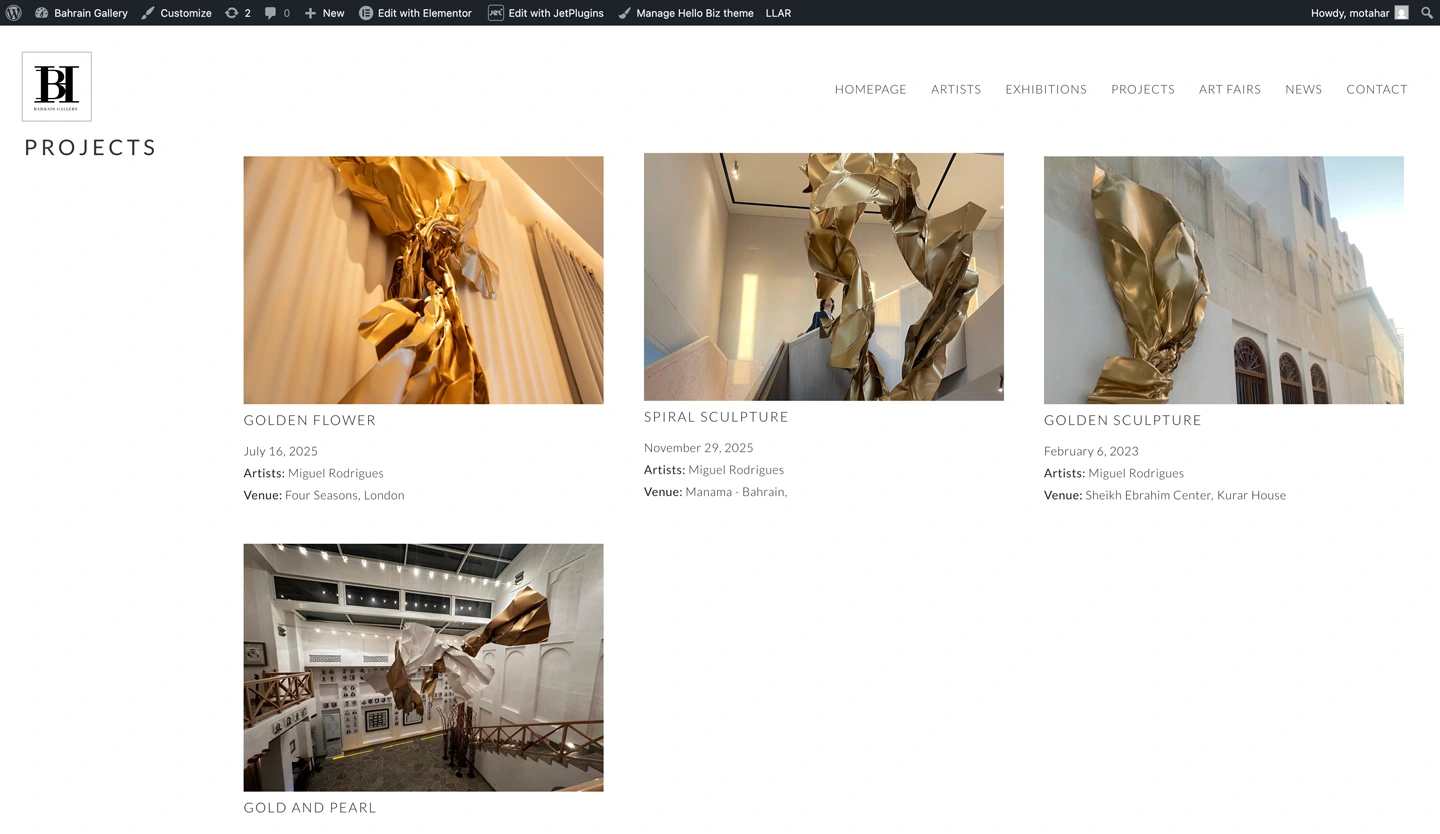Viewport: 1440px width, 834px height.
Task: Navigate to the Exhibitions menu item
Action: (1045, 89)
